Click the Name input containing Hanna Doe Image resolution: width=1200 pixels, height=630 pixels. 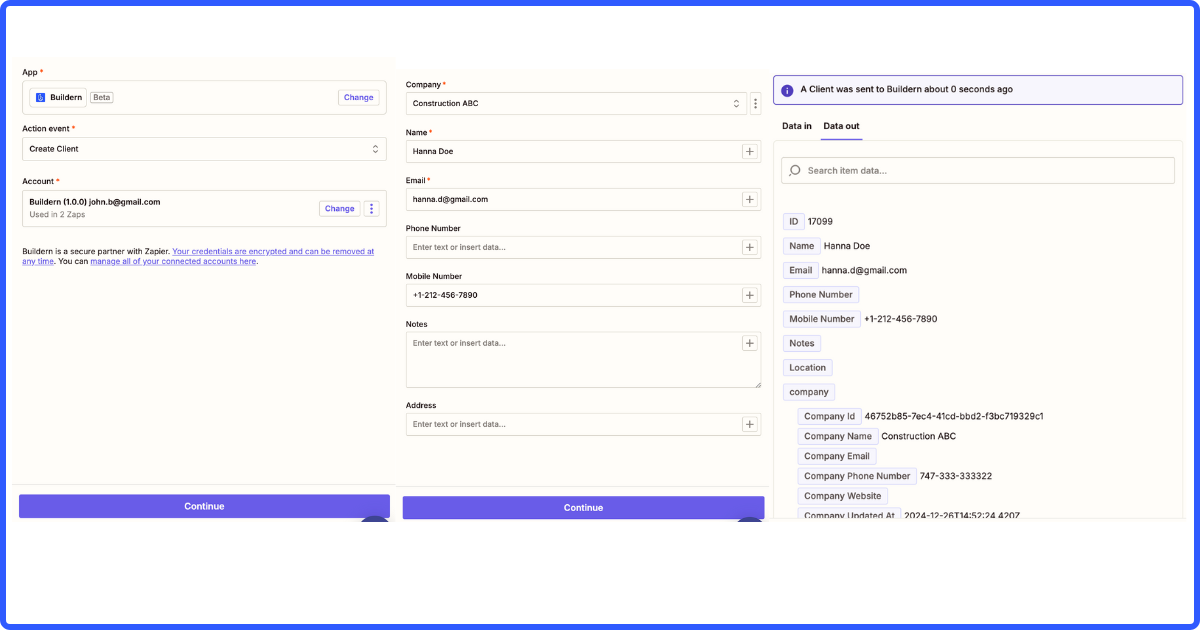click(584, 151)
